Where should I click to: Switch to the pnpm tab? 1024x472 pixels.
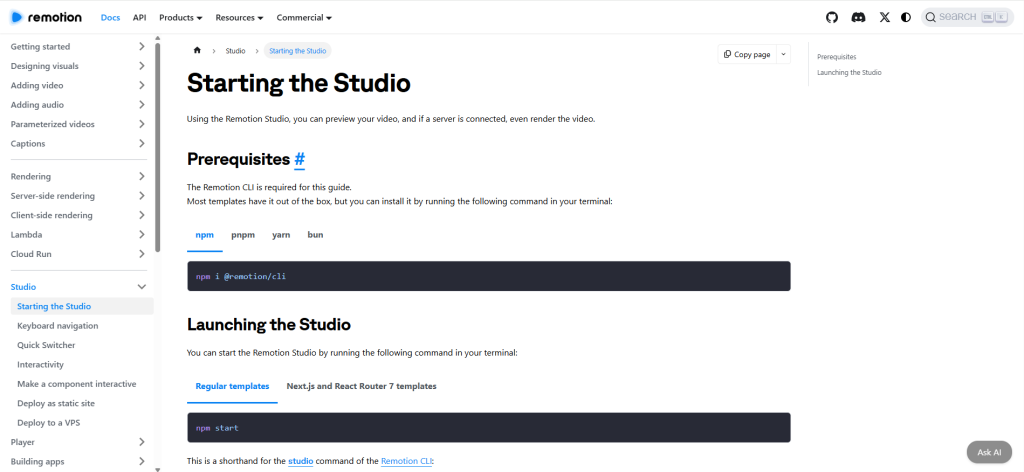coord(243,235)
